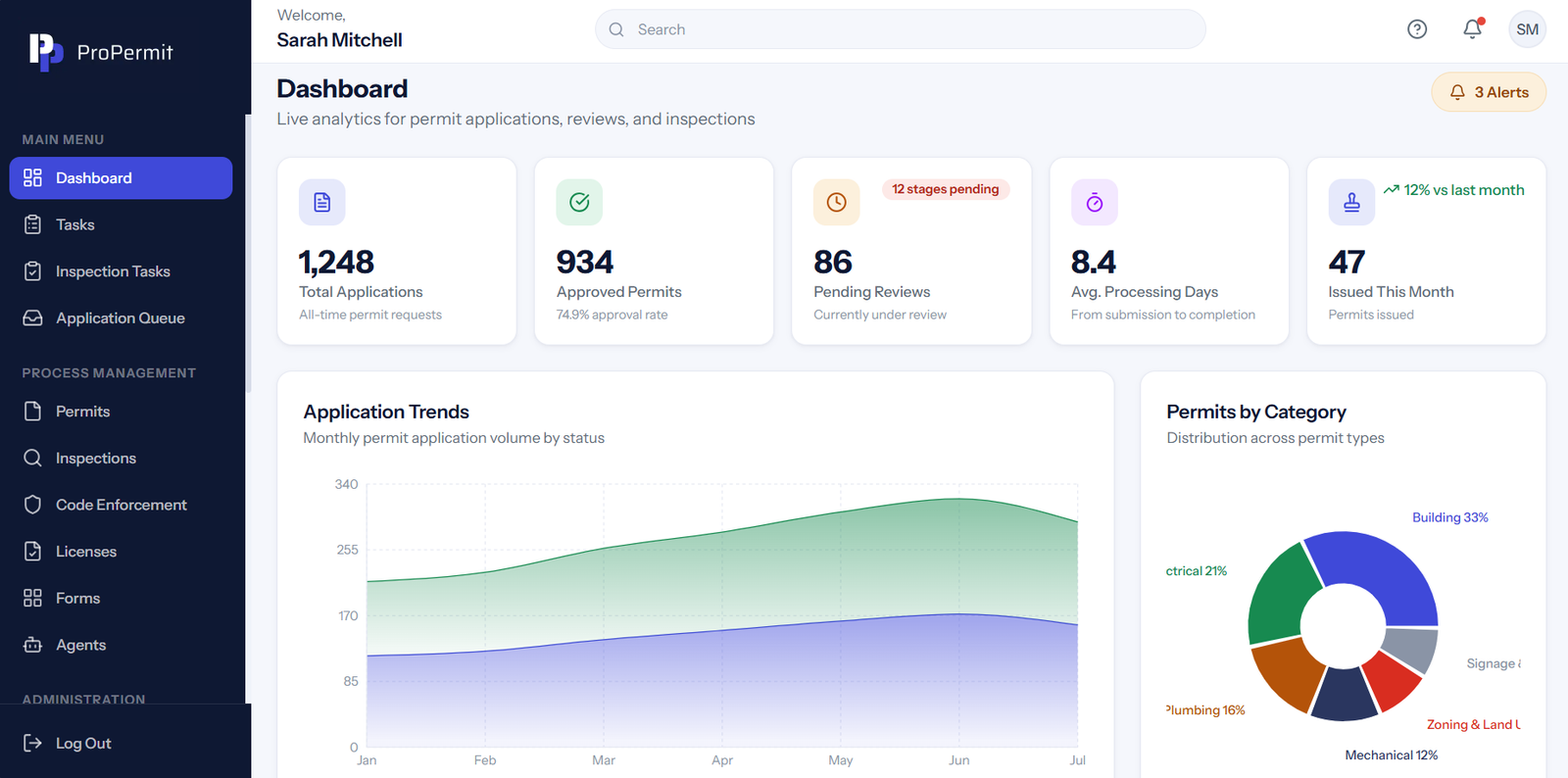
Task: Click the 3 Alerts button
Action: pyautogui.click(x=1489, y=92)
